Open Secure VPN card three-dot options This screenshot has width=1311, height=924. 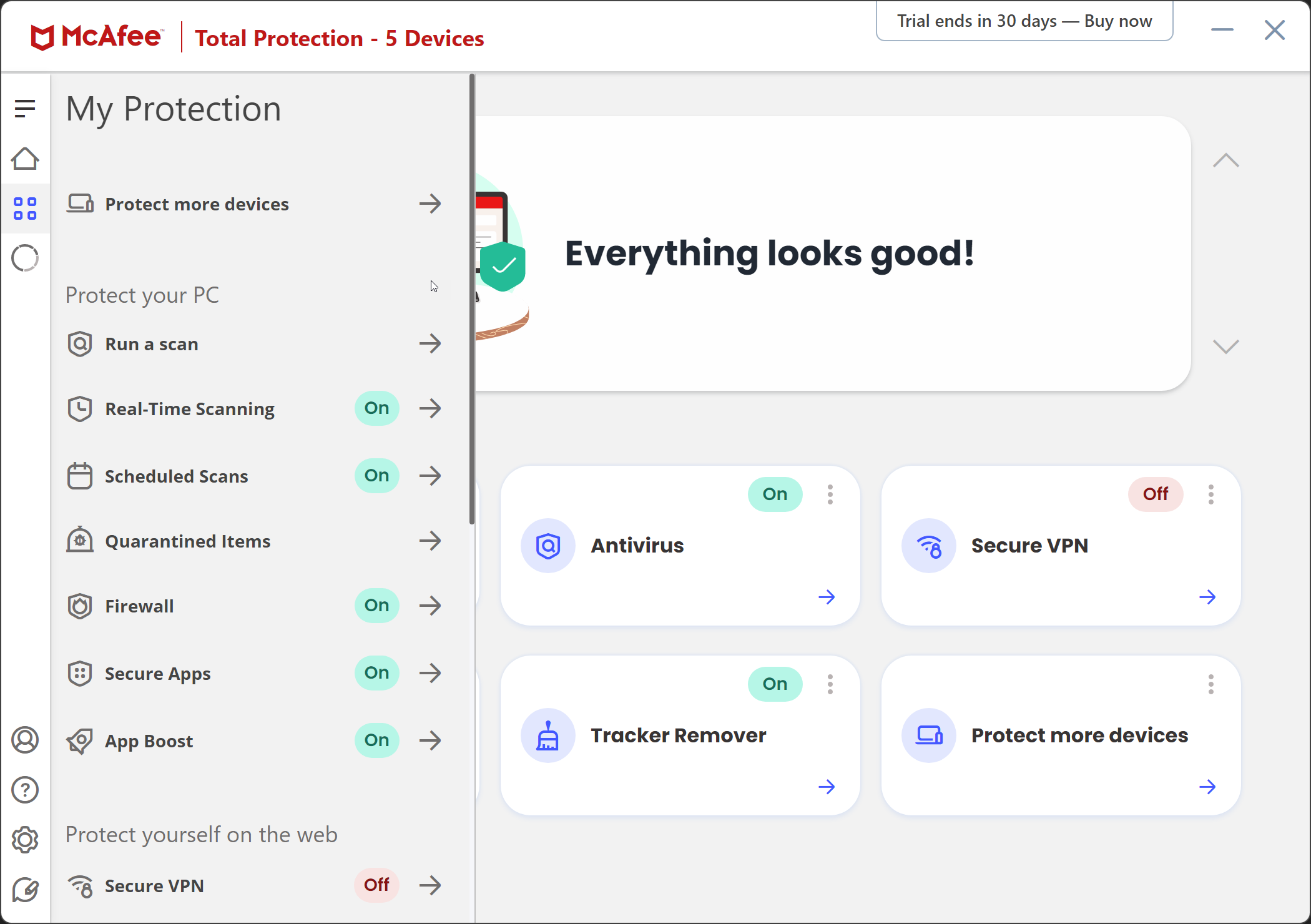coord(1211,494)
